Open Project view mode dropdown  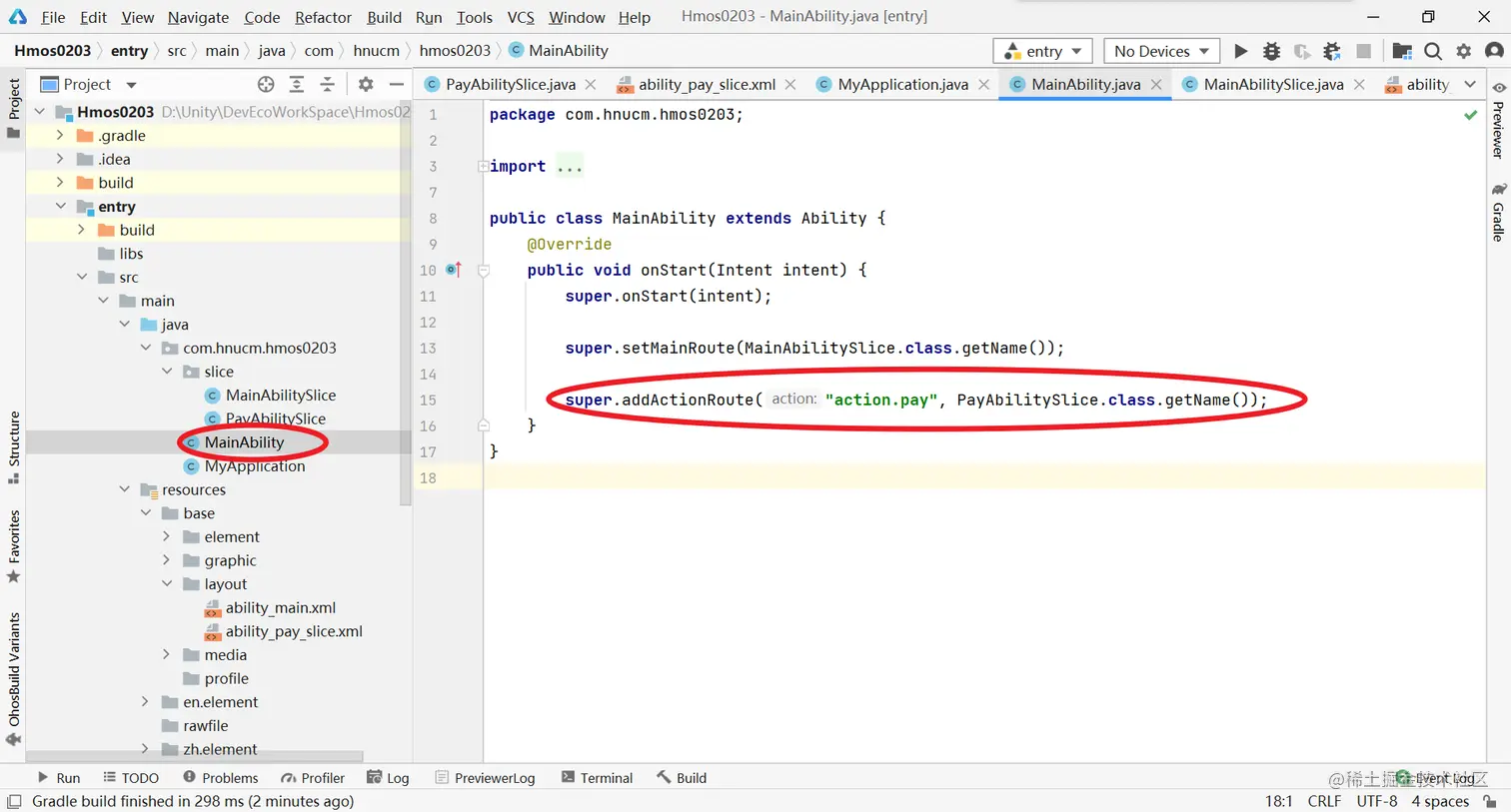coord(131,85)
